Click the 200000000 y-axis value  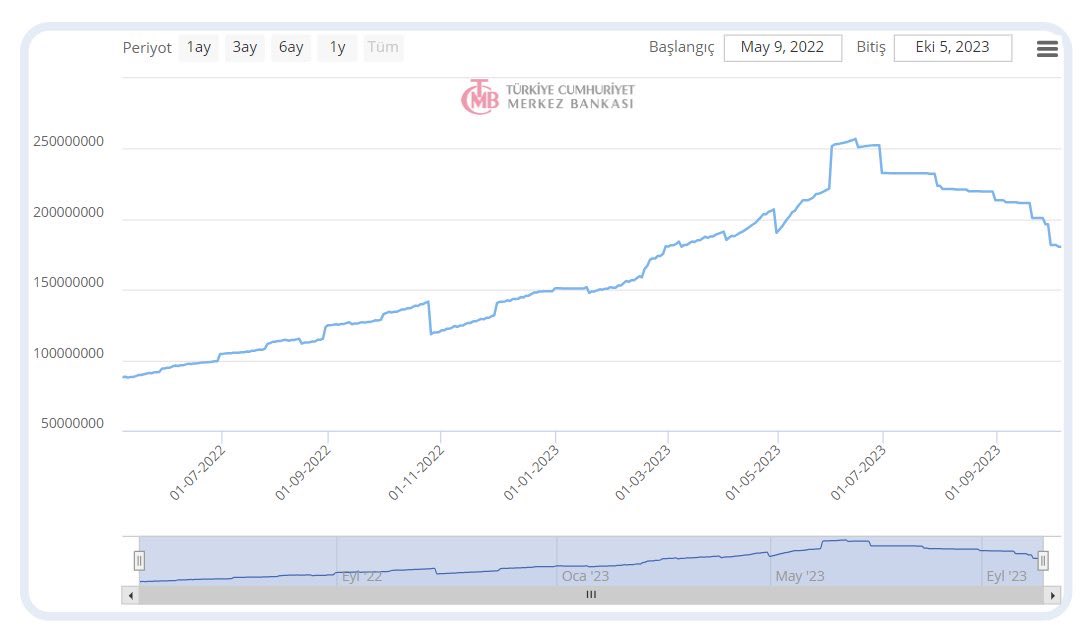(68, 212)
